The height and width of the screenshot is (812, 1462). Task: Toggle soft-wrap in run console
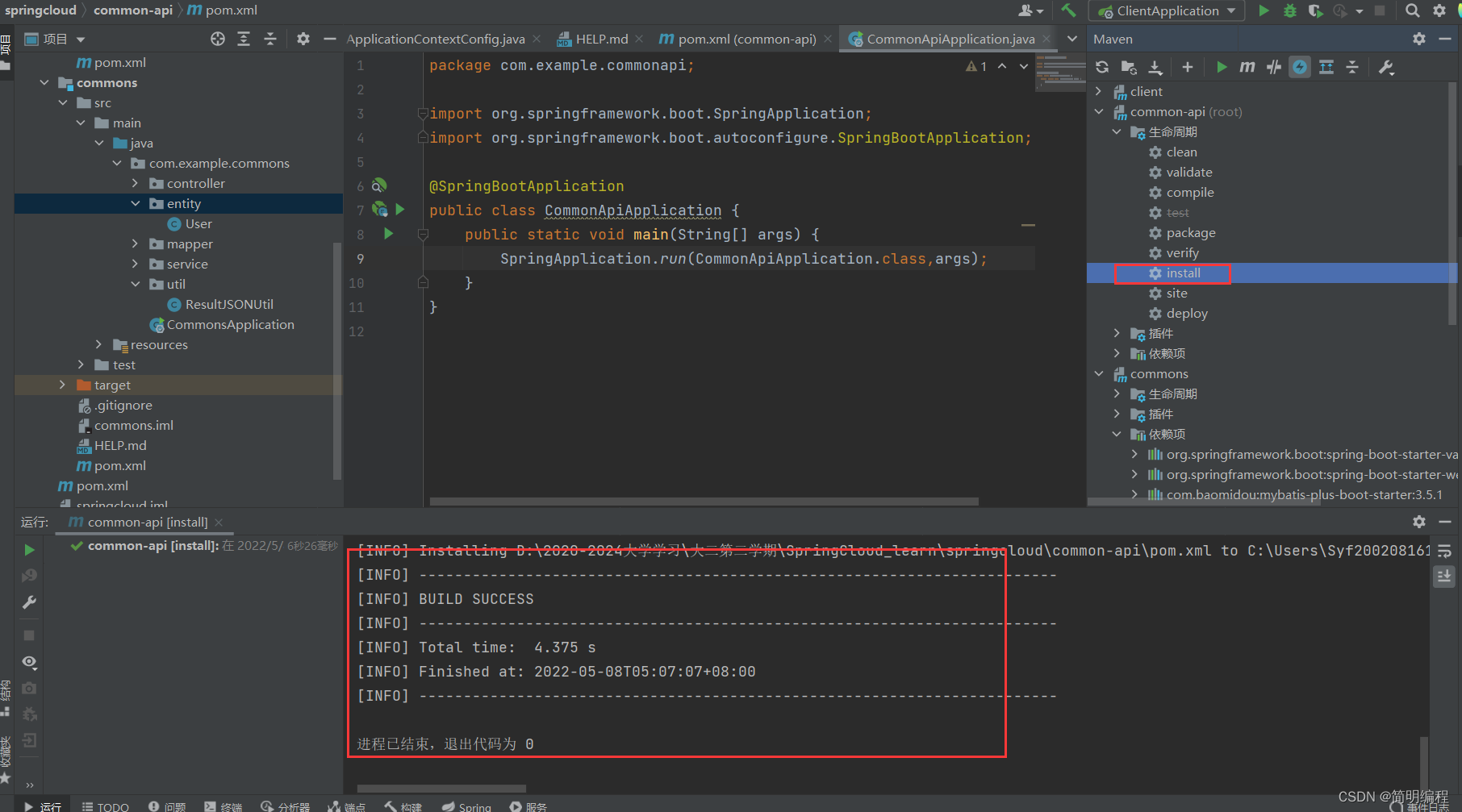tap(1444, 551)
